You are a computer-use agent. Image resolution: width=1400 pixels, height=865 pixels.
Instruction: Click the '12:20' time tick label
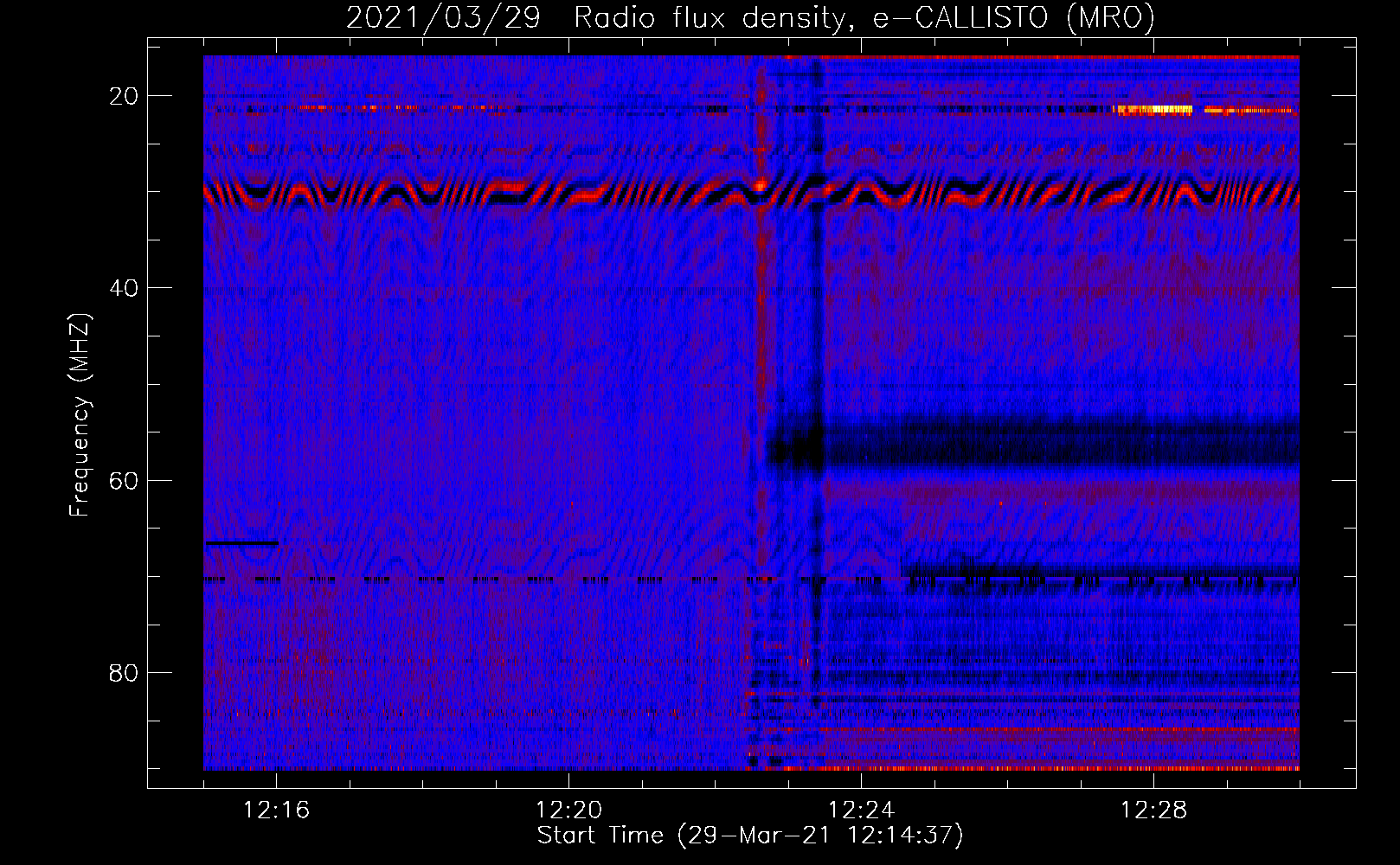click(x=568, y=811)
